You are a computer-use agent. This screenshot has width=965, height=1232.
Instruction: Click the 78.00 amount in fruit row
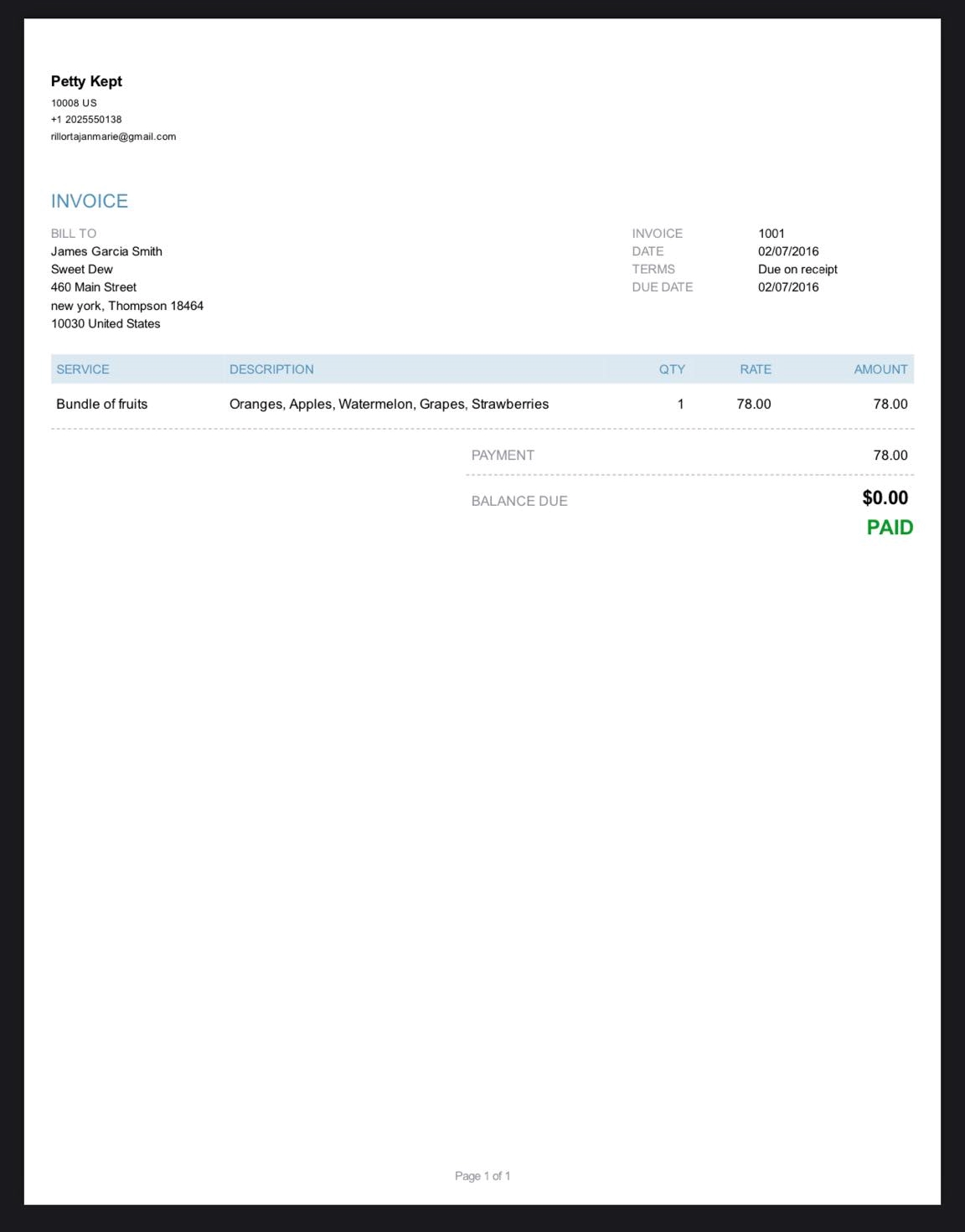point(890,404)
